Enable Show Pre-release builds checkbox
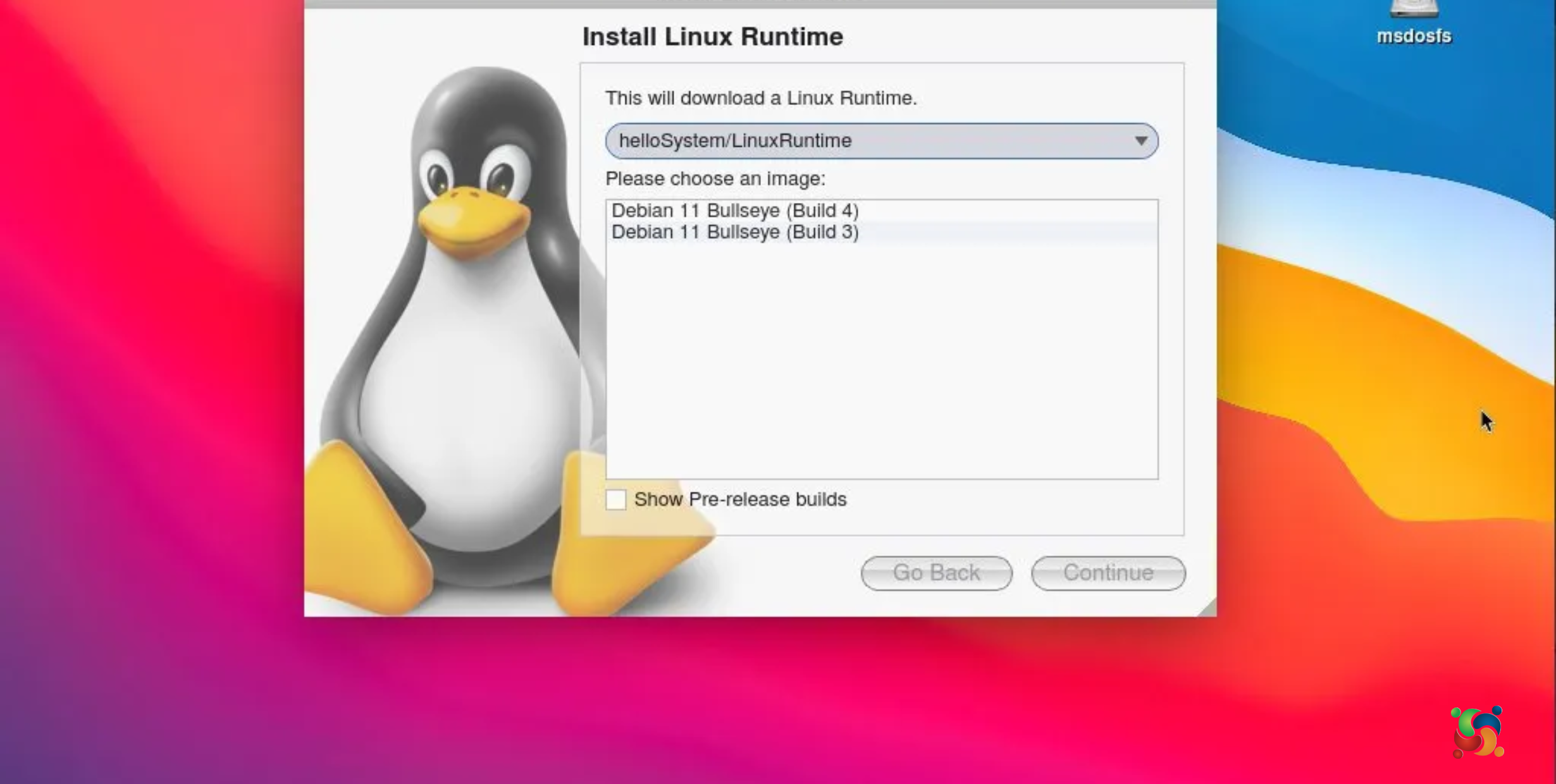Viewport: 1556px width, 784px height. [616, 499]
